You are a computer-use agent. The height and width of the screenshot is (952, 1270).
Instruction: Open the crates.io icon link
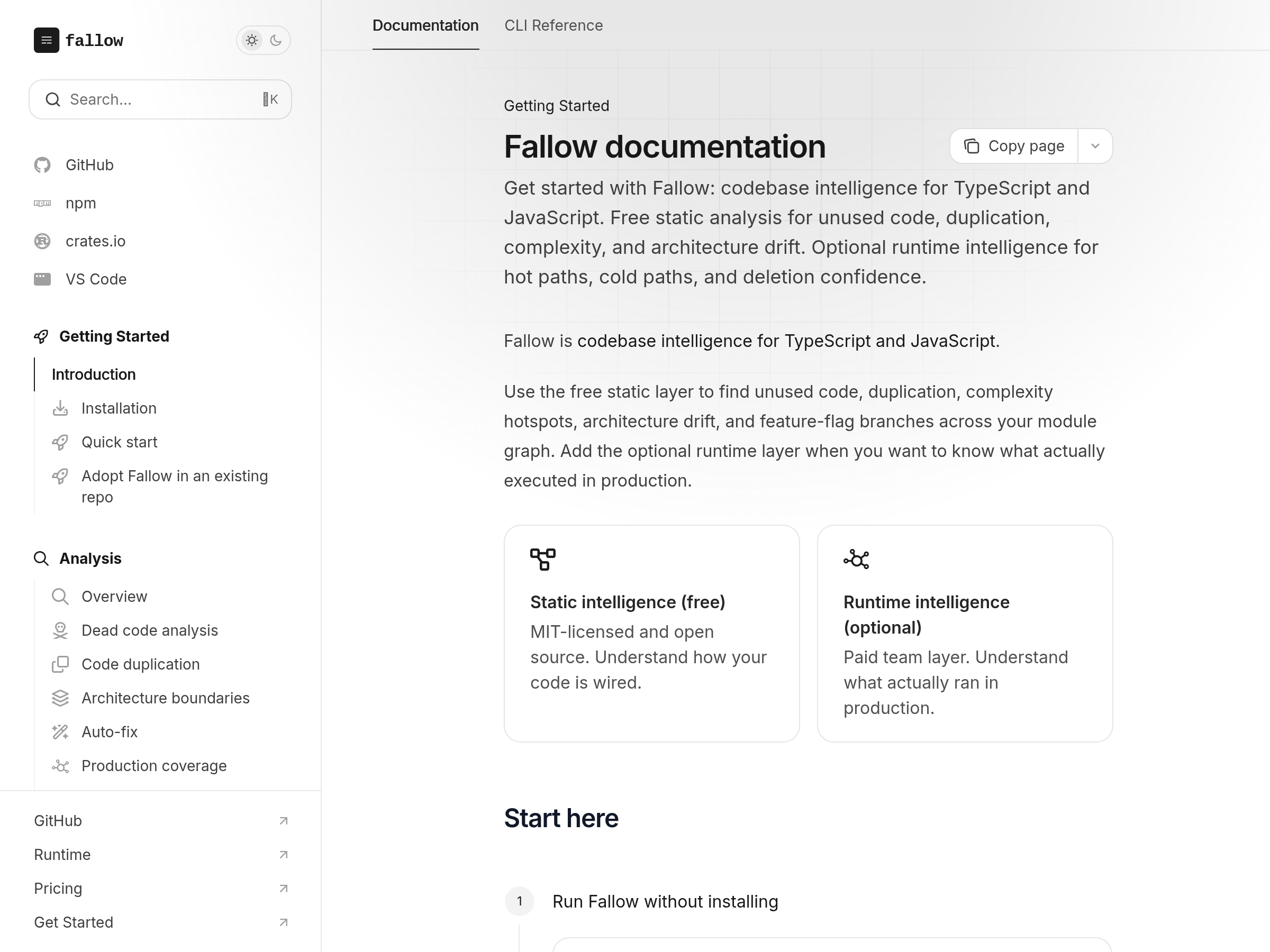pyautogui.click(x=42, y=242)
